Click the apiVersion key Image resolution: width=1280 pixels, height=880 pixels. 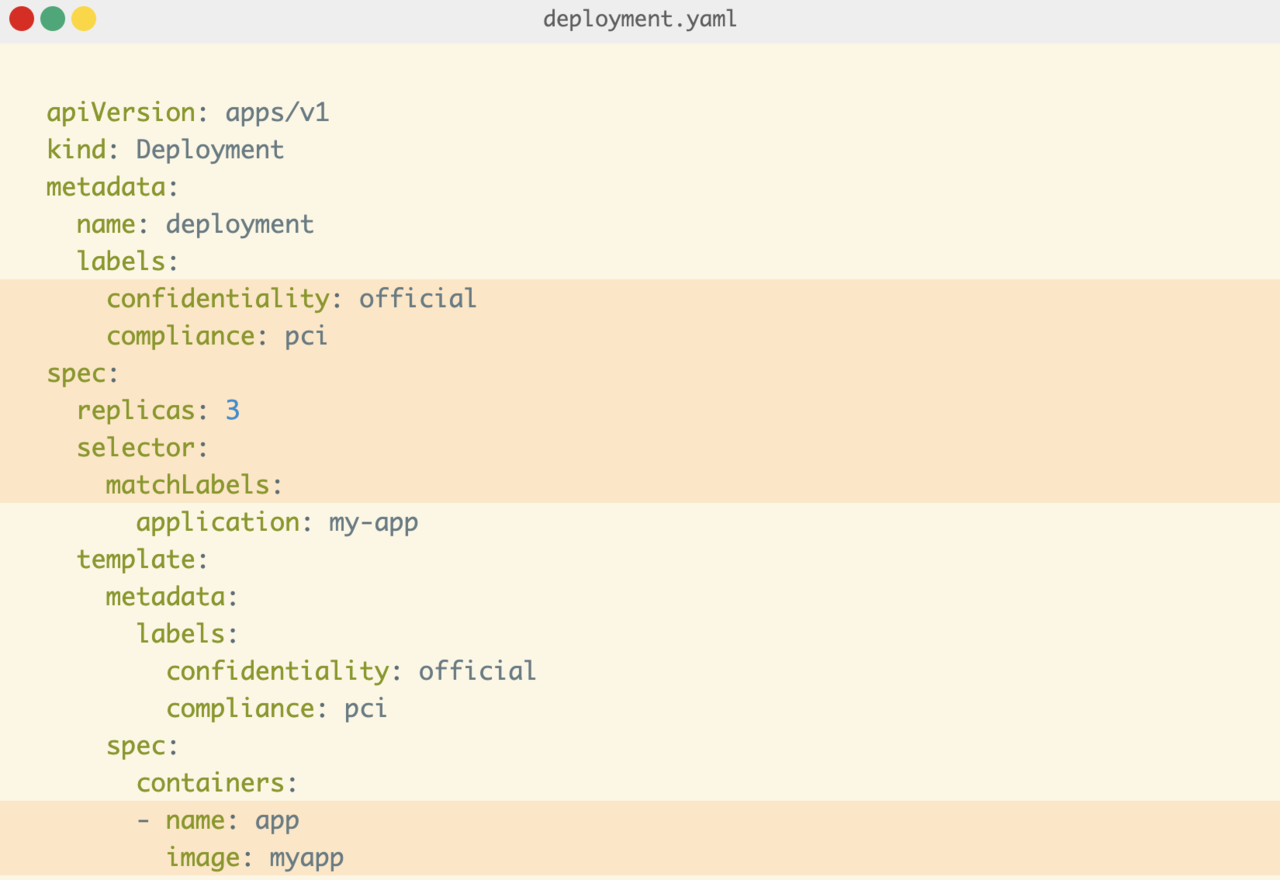(121, 112)
